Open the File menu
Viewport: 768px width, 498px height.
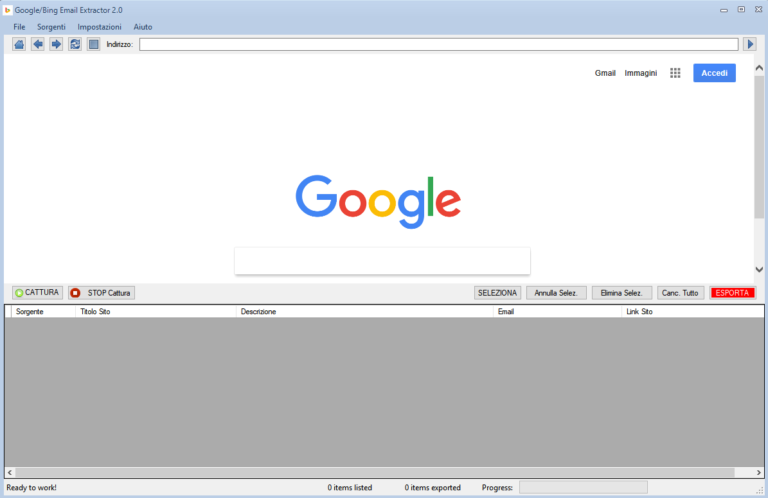point(19,26)
